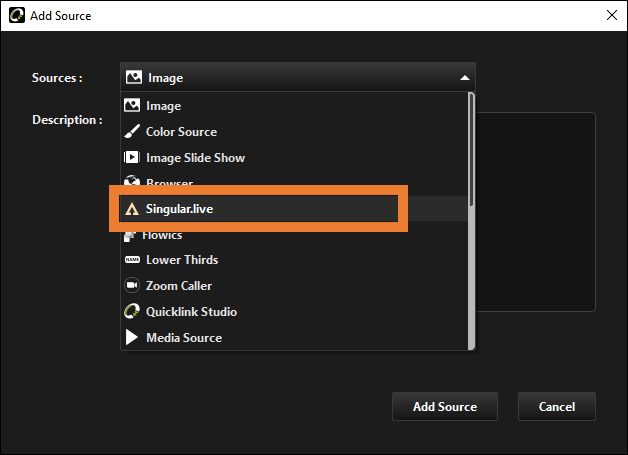Viewport: 628px width, 455px height.
Task: Click the Browser globe icon
Action: 132,180
